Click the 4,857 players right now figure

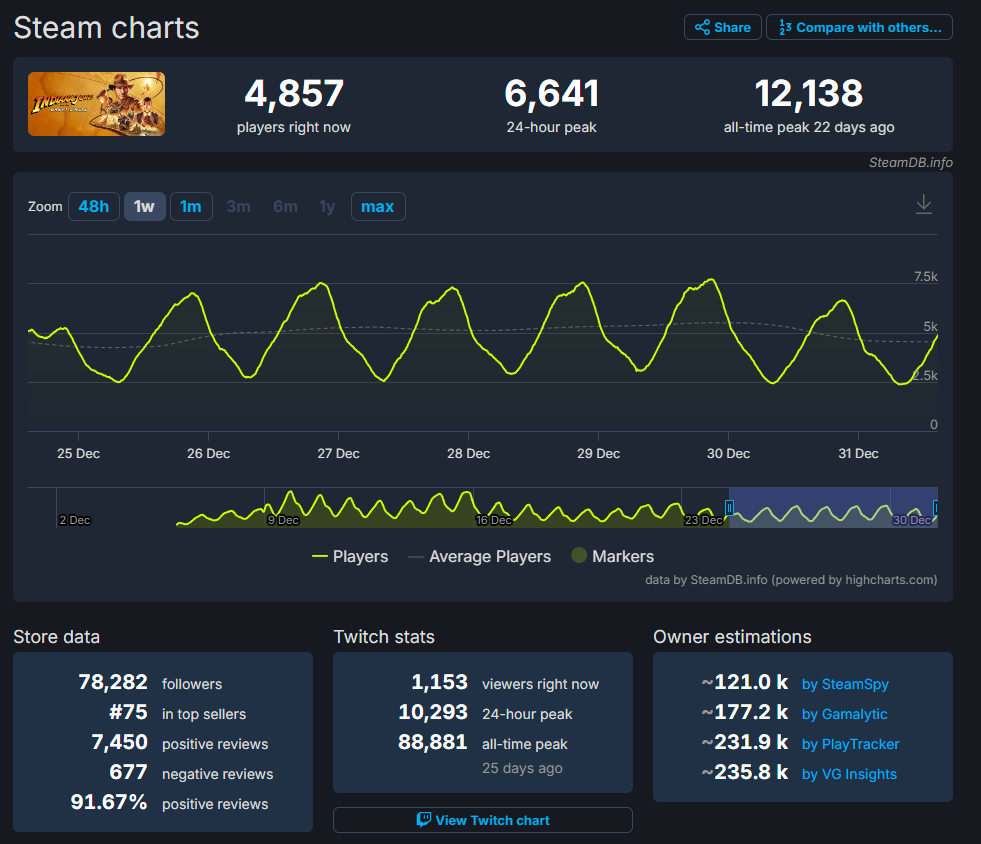pyautogui.click(x=293, y=94)
